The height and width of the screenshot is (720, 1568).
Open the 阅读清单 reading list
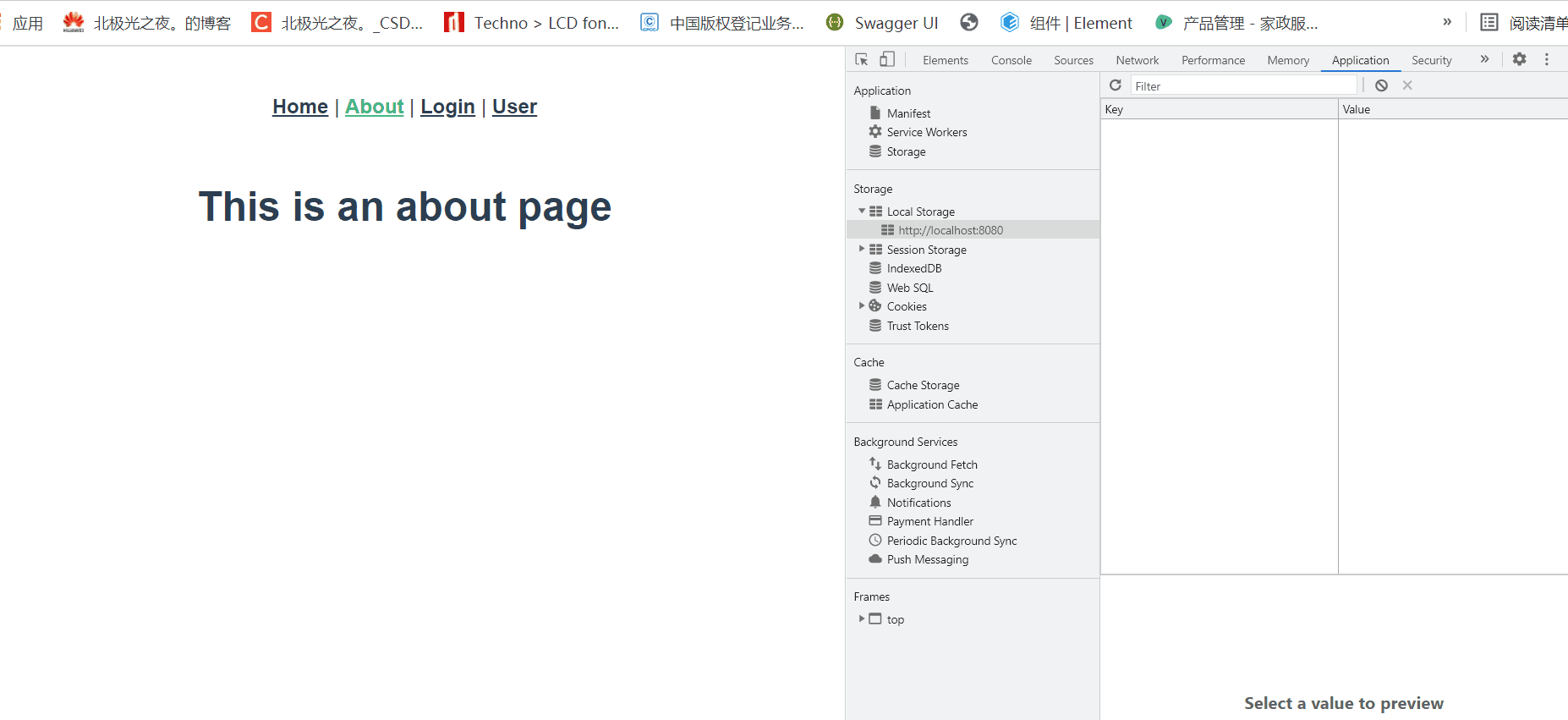pos(1524,23)
